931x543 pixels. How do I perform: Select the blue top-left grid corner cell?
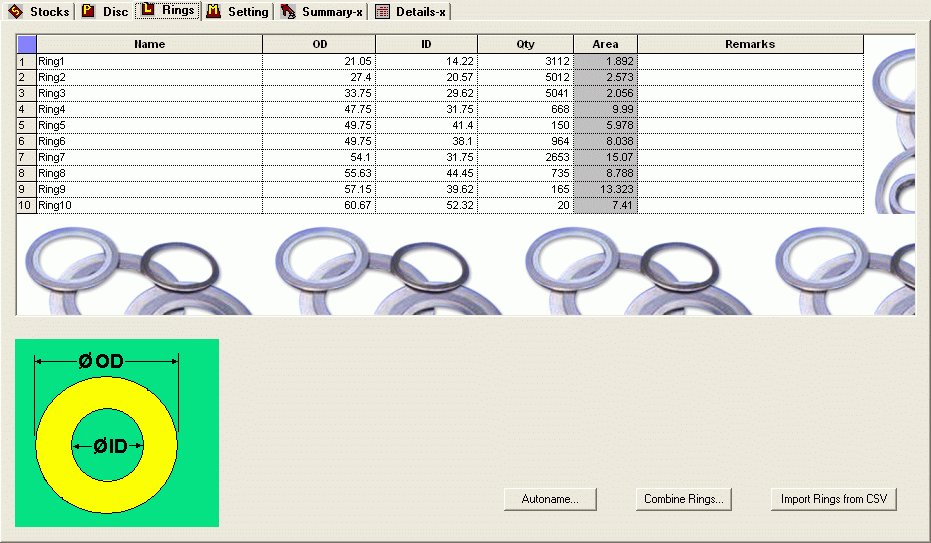27,44
